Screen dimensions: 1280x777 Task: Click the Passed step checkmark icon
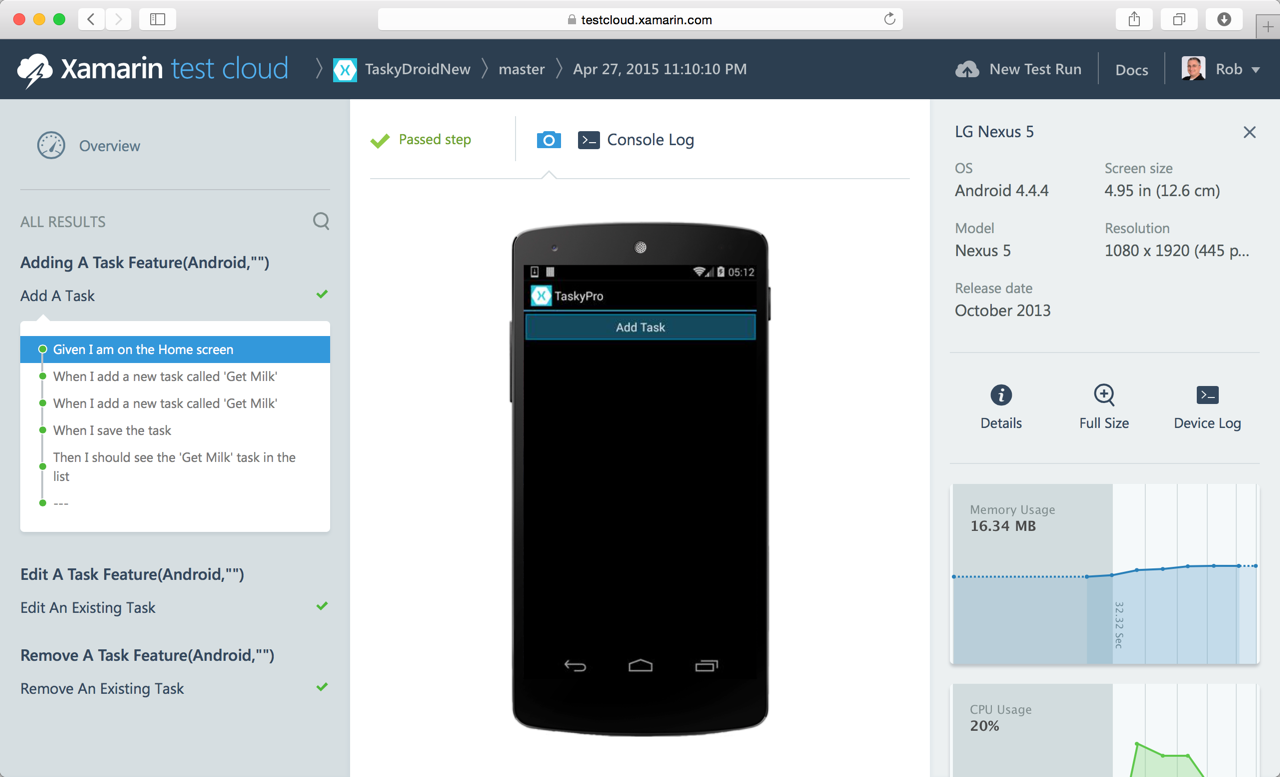[x=380, y=141]
